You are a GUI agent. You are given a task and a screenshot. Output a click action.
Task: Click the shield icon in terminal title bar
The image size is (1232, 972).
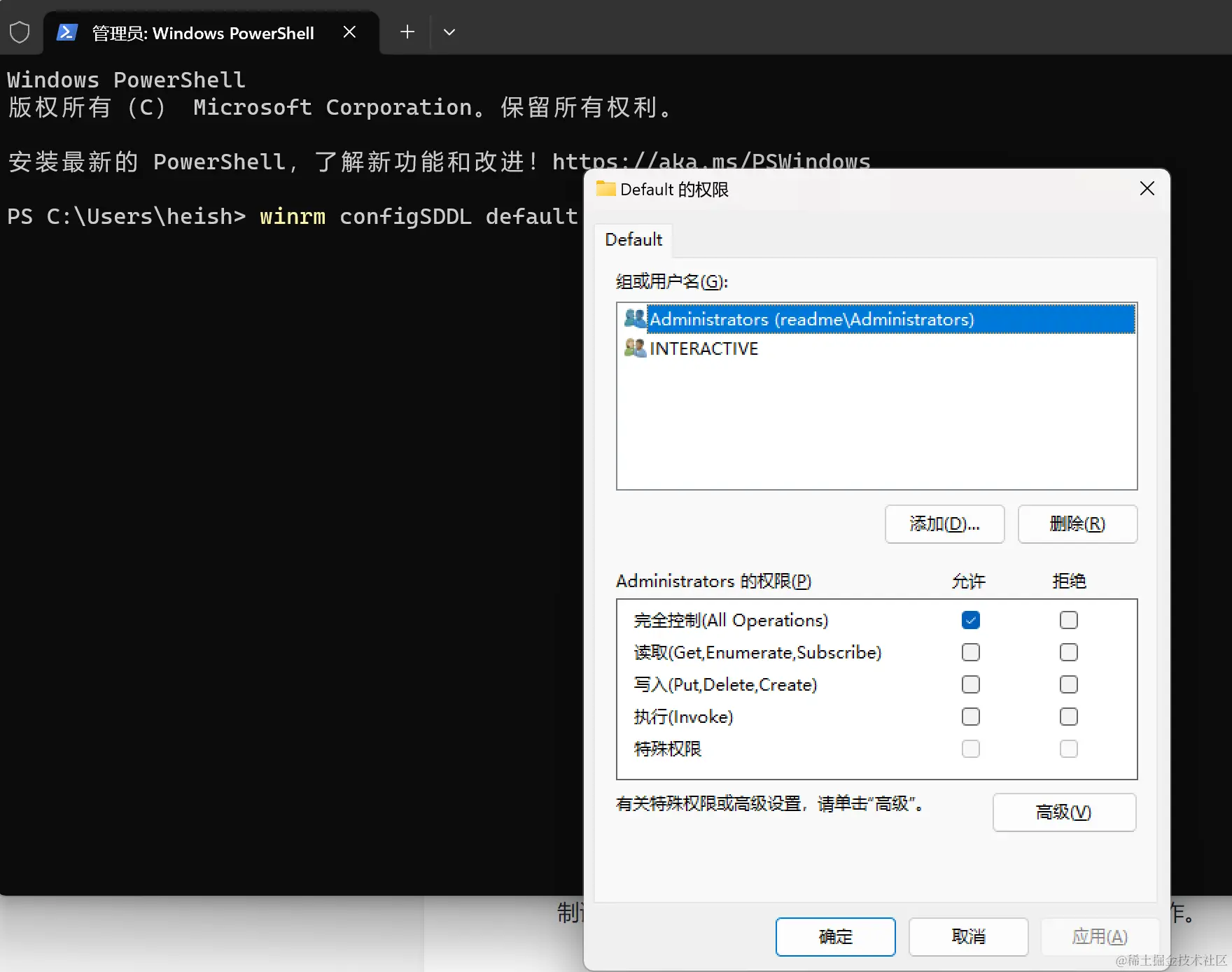[x=20, y=32]
